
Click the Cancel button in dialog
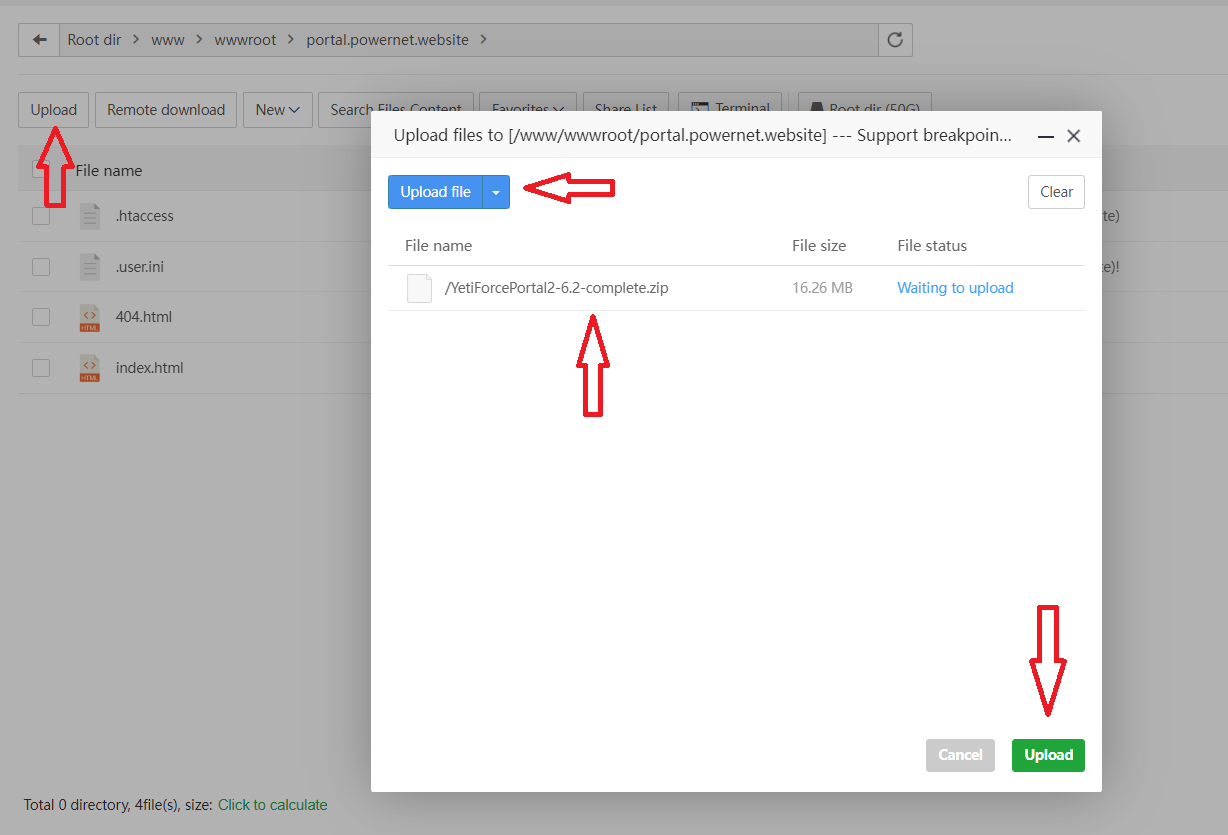point(960,755)
